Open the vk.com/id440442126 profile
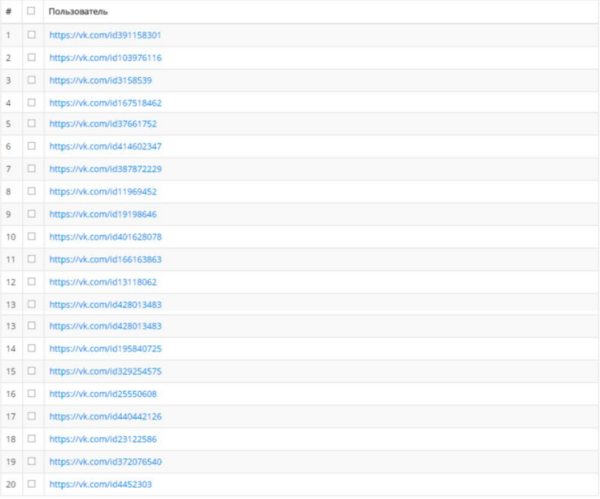Screen dimensions: 600x499 pos(105,416)
